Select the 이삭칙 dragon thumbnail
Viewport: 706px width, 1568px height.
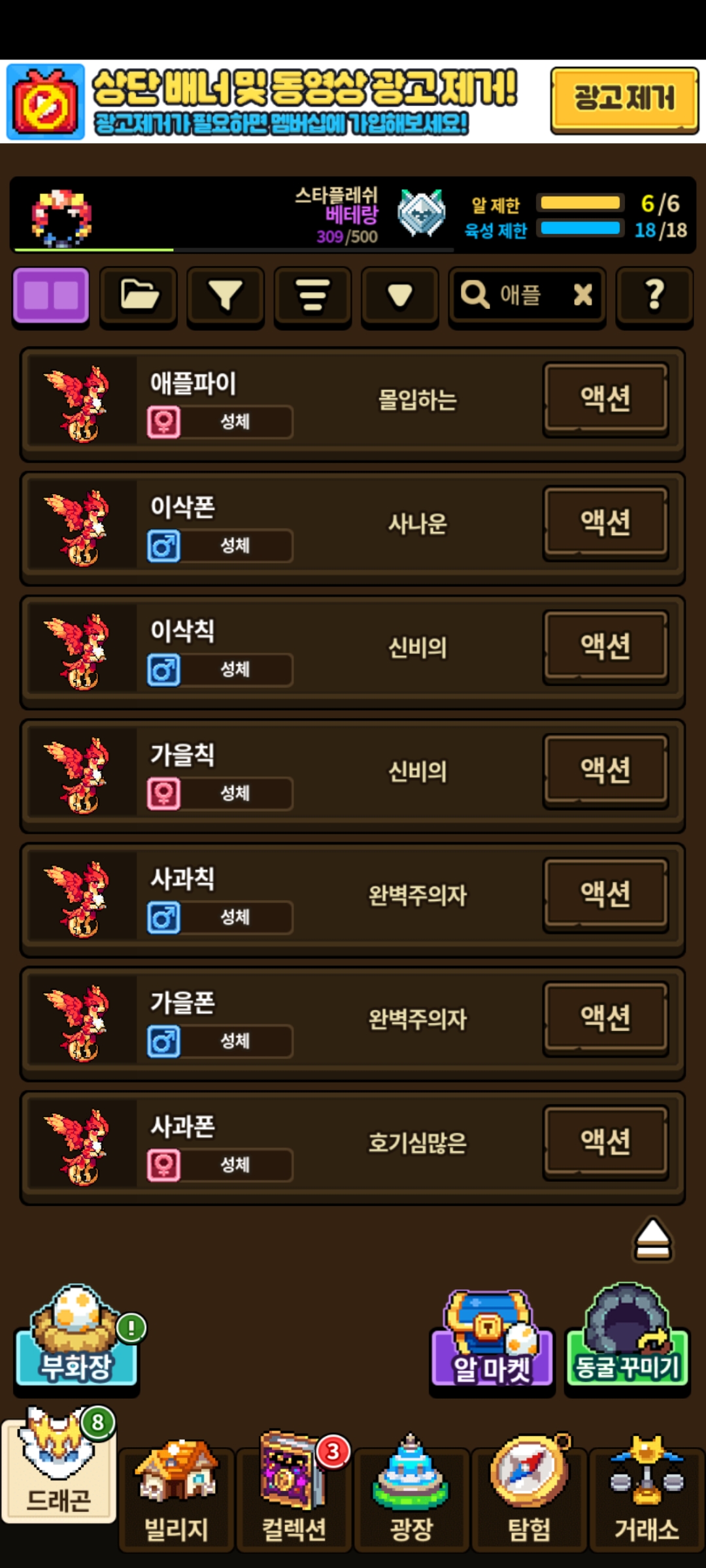click(80, 652)
